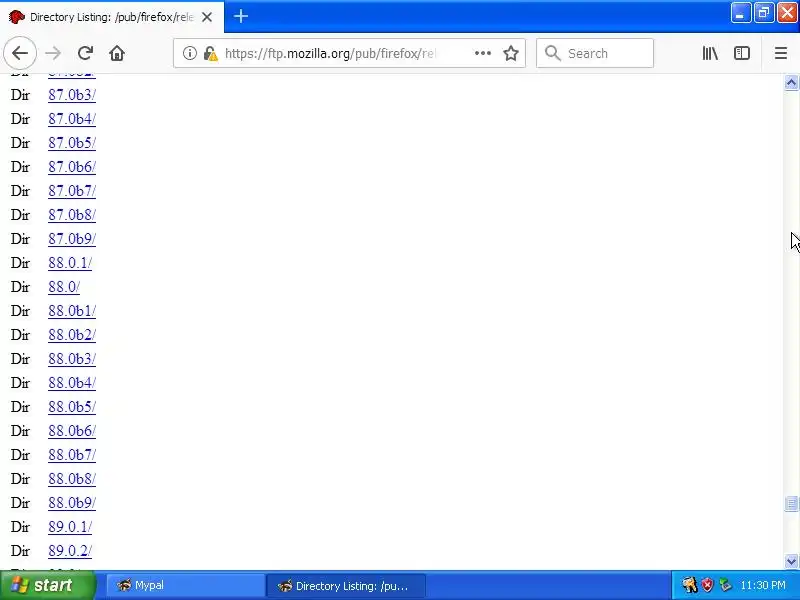Image resolution: width=800 pixels, height=600 pixels.
Task: Restore down the browser window
Action: (764, 13)
